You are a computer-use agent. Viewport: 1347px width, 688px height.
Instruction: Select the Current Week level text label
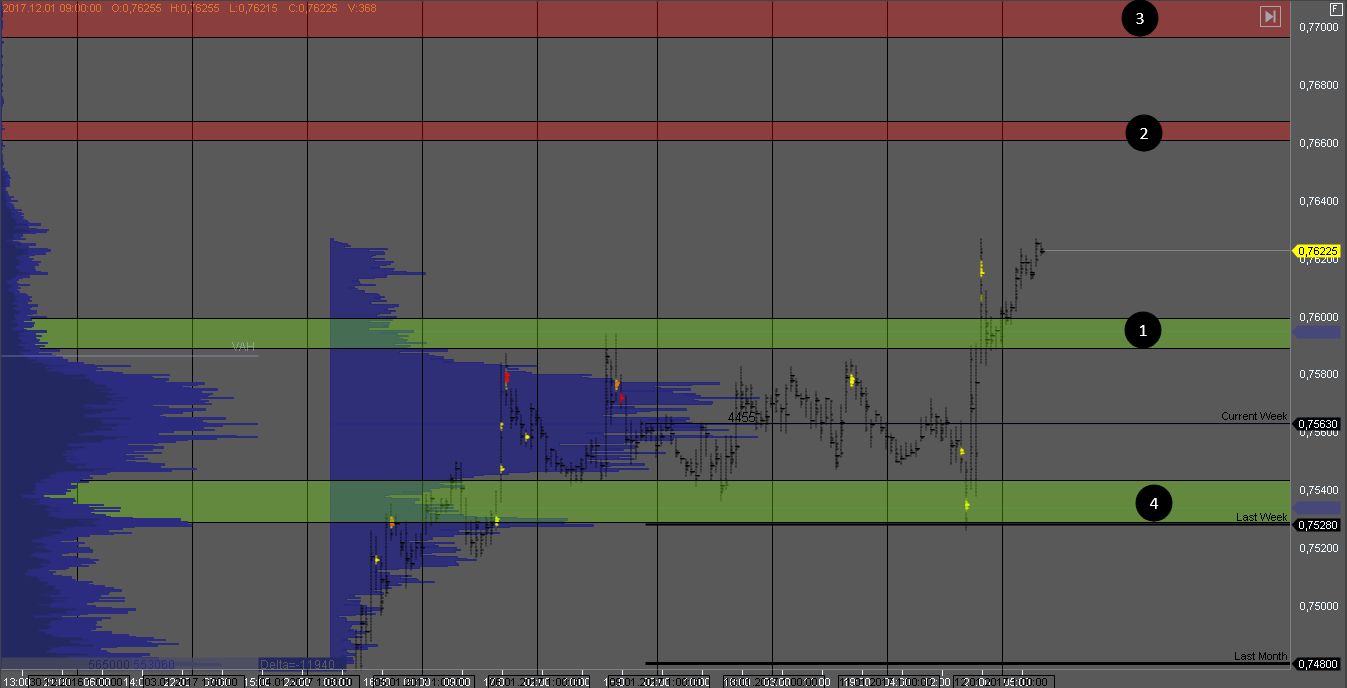click(1253, 416)
